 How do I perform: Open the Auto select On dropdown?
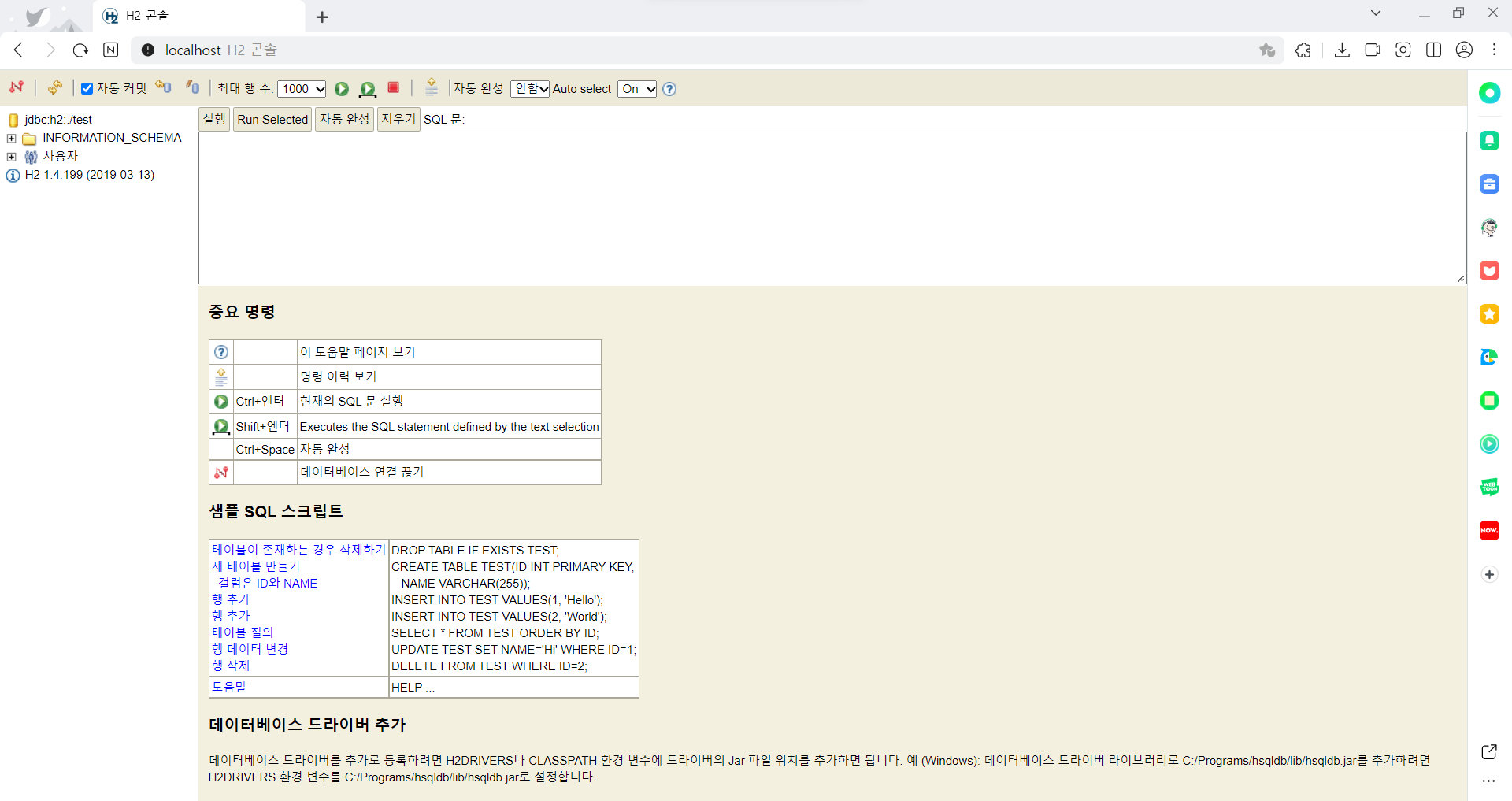[637, 88]
